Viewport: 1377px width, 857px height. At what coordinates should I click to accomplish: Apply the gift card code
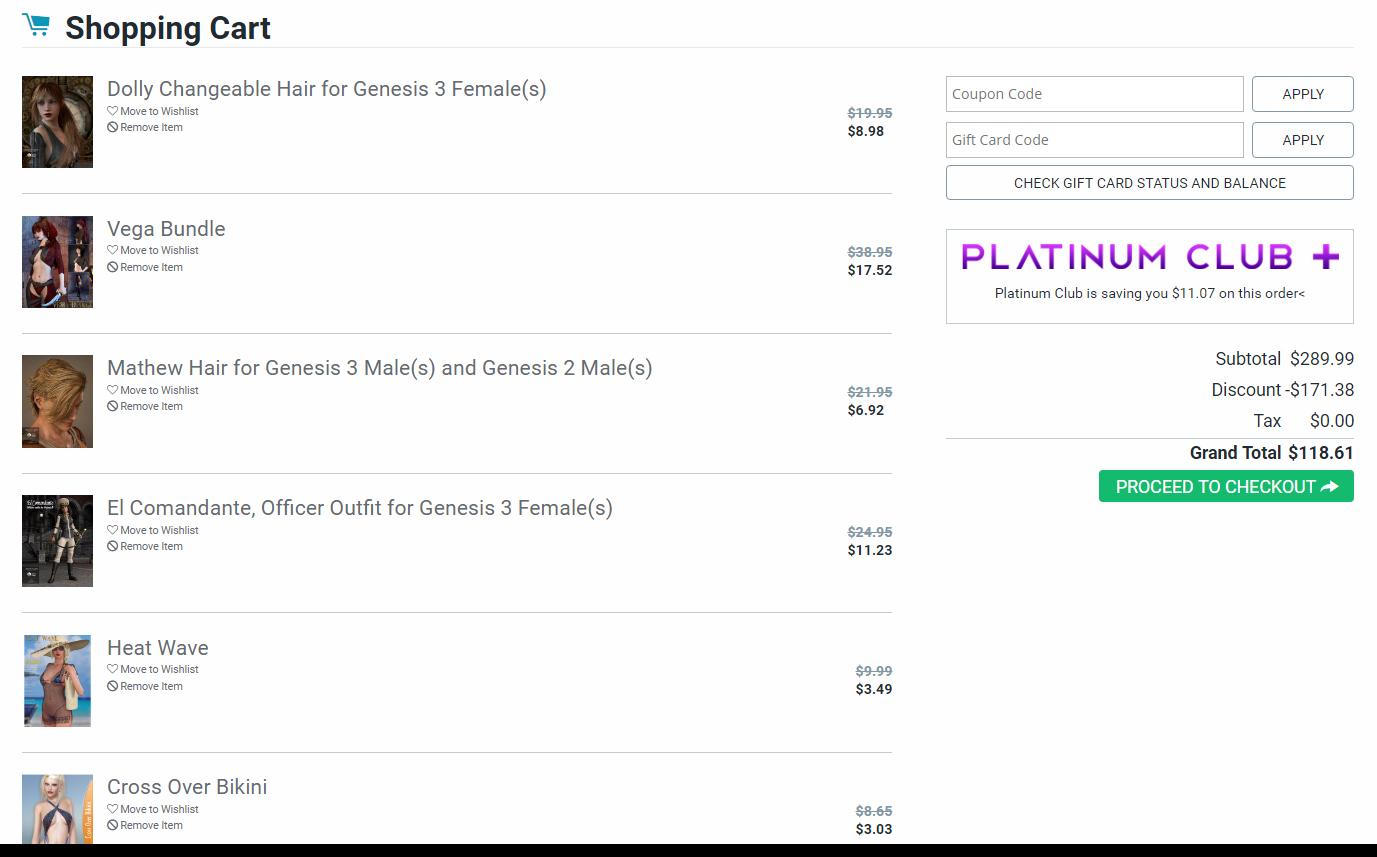pos(1302,140)
